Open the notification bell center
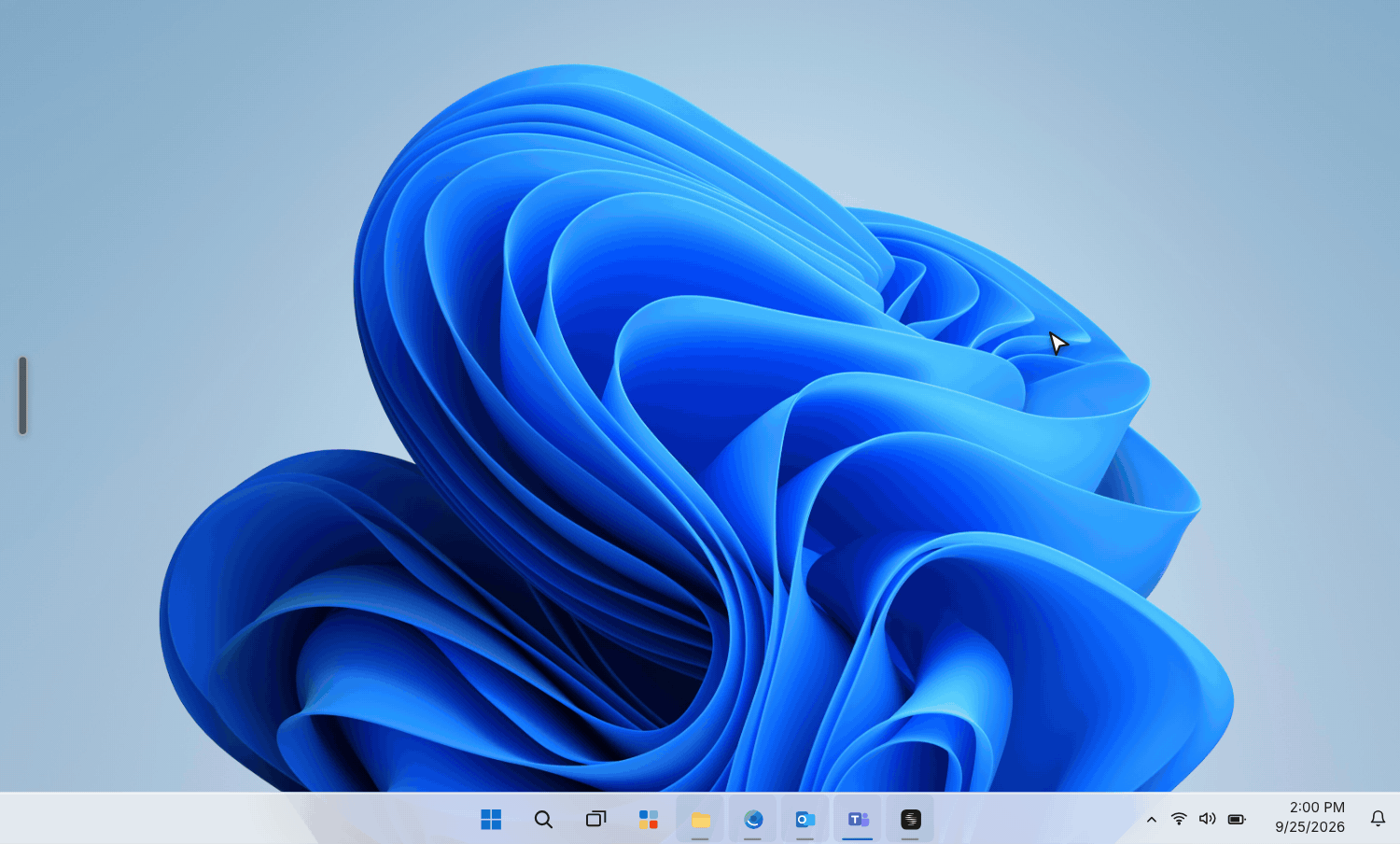 1378,819
